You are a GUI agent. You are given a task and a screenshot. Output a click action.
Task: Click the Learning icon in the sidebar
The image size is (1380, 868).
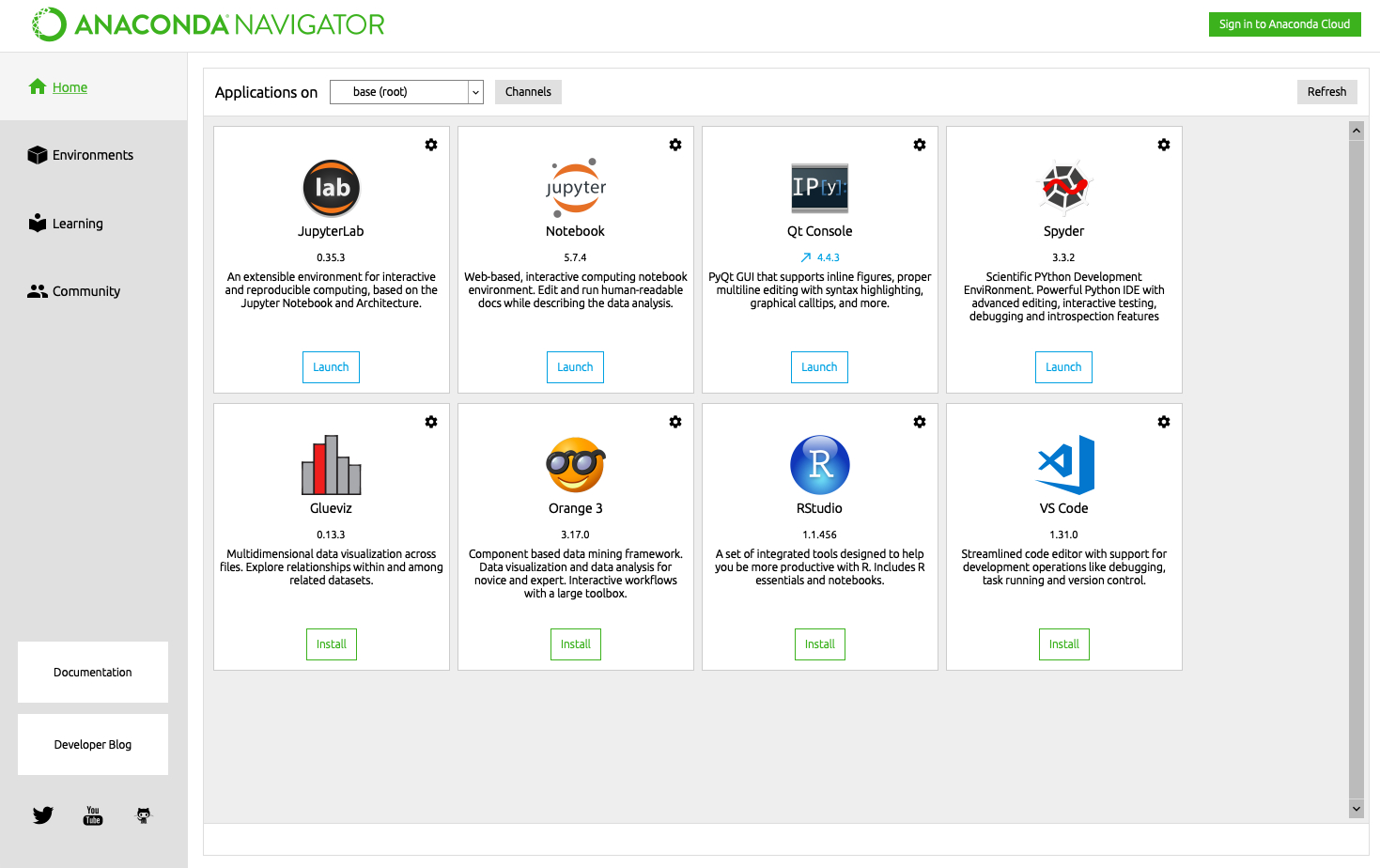tap(38, 223)
